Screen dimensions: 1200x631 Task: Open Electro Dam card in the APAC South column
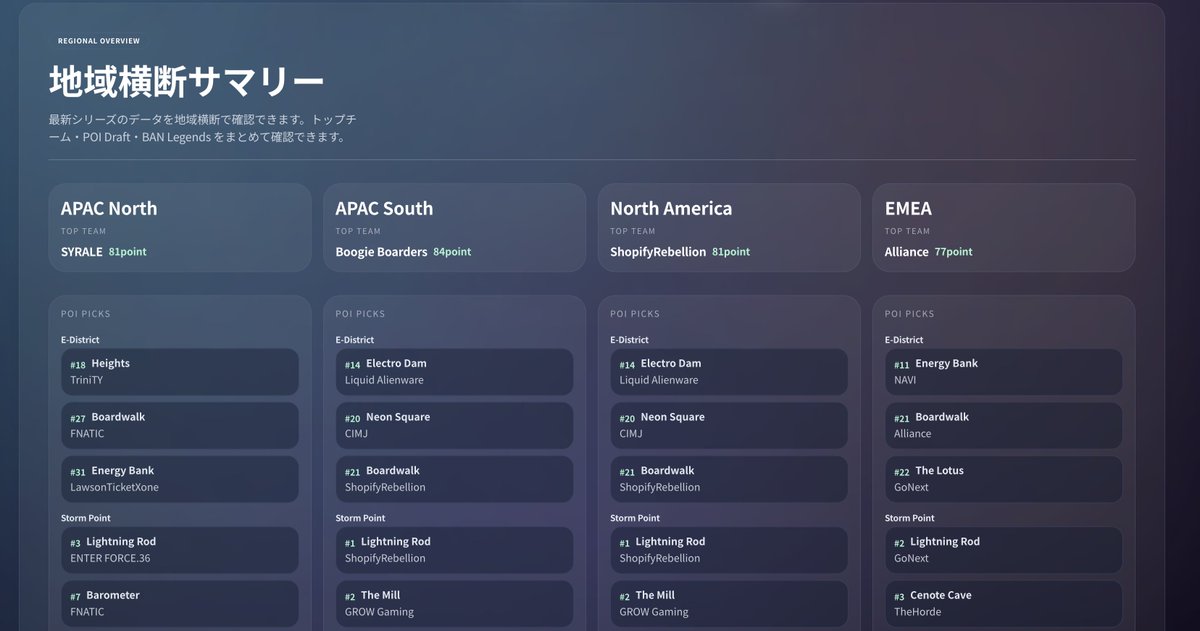click(455, 372)
